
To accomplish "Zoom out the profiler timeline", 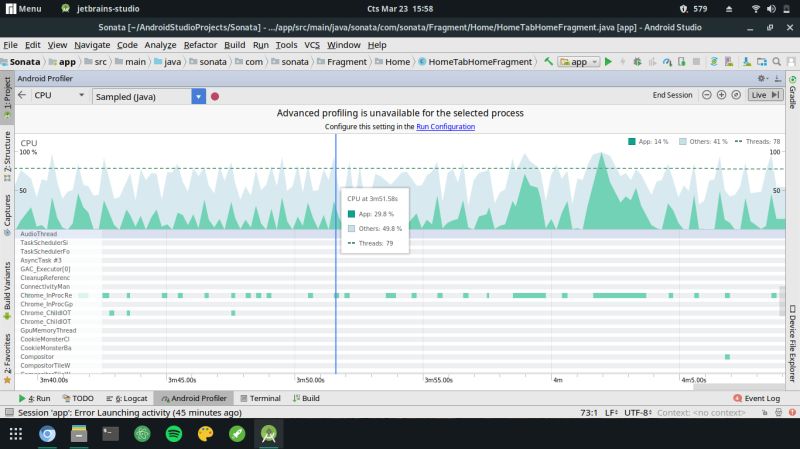I will point(707,95).
